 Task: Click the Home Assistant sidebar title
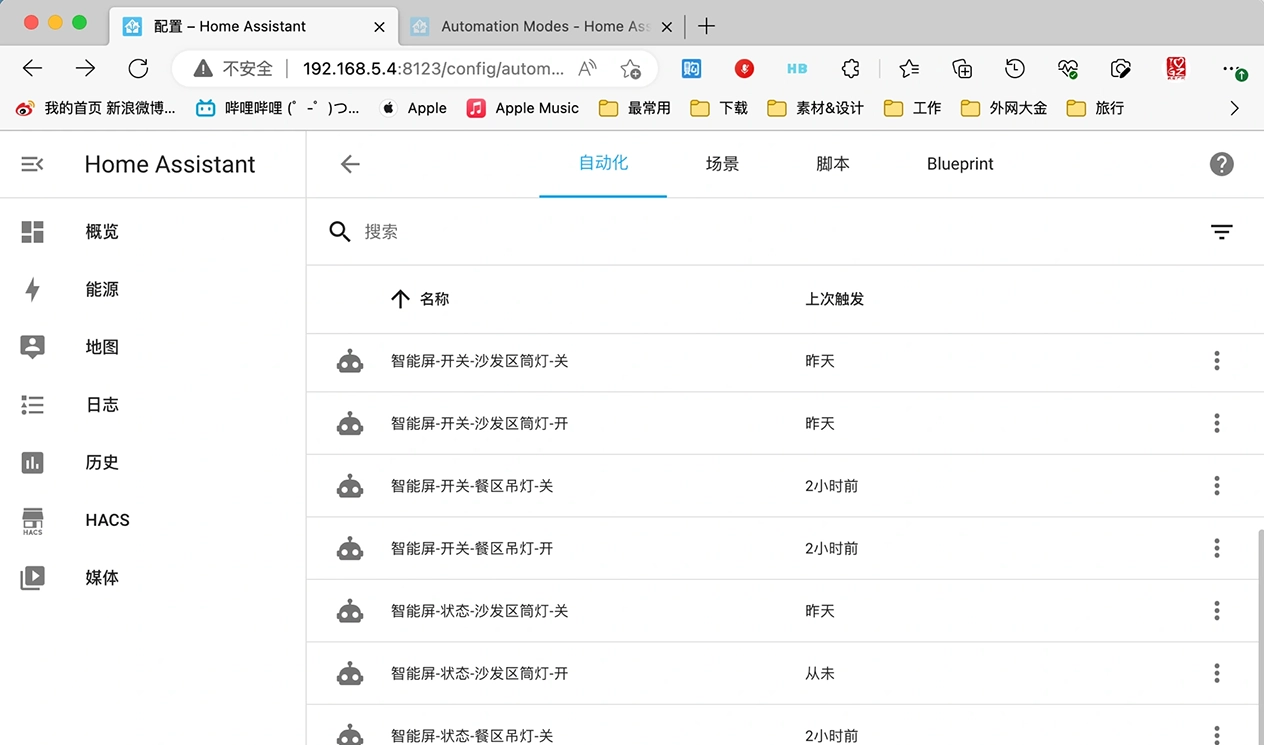tap(170, 164)
